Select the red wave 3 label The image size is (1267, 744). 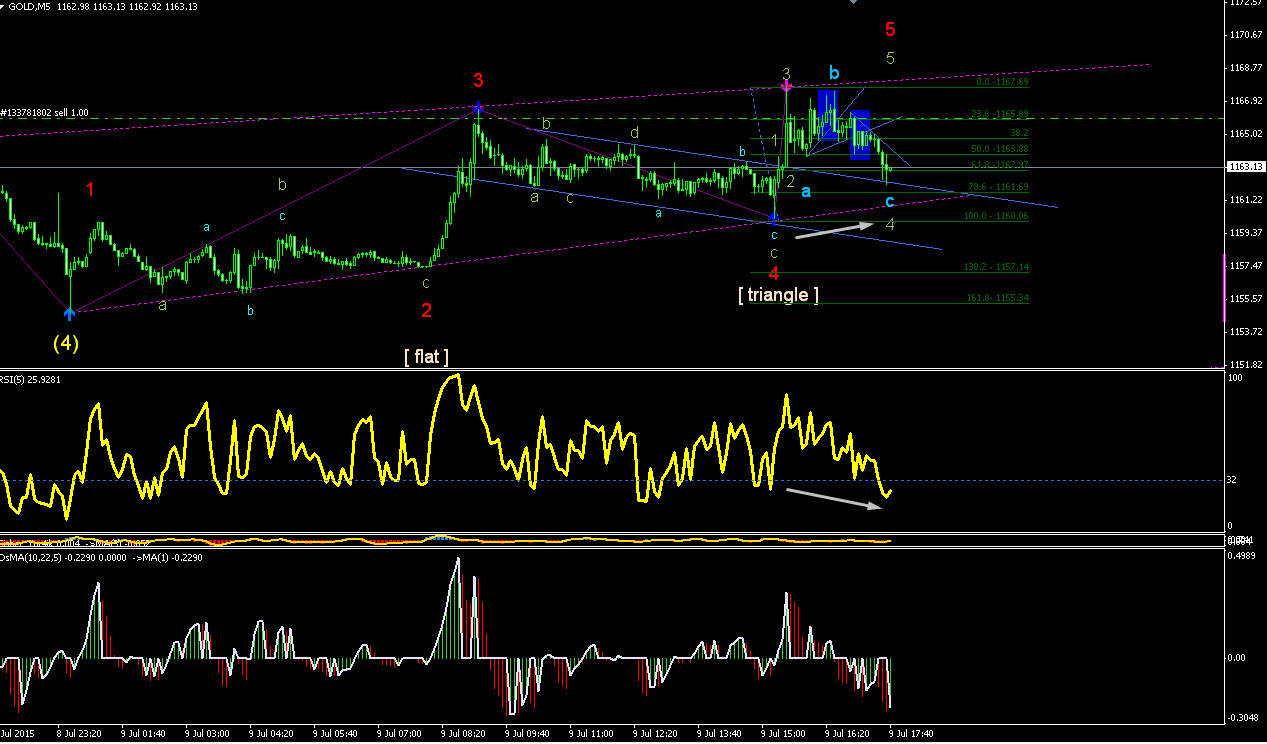point(479,81)
